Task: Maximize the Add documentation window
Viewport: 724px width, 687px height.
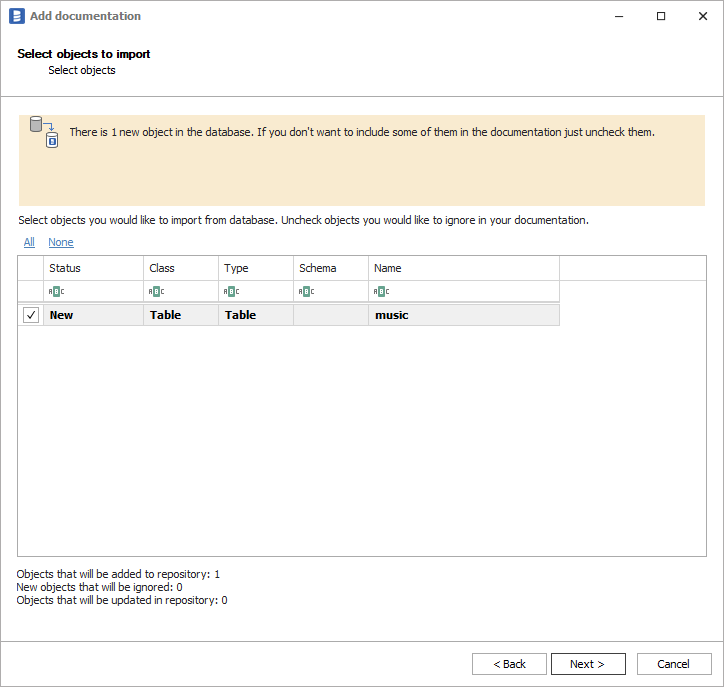Action: pyautogui.click(x=661, y=16)
